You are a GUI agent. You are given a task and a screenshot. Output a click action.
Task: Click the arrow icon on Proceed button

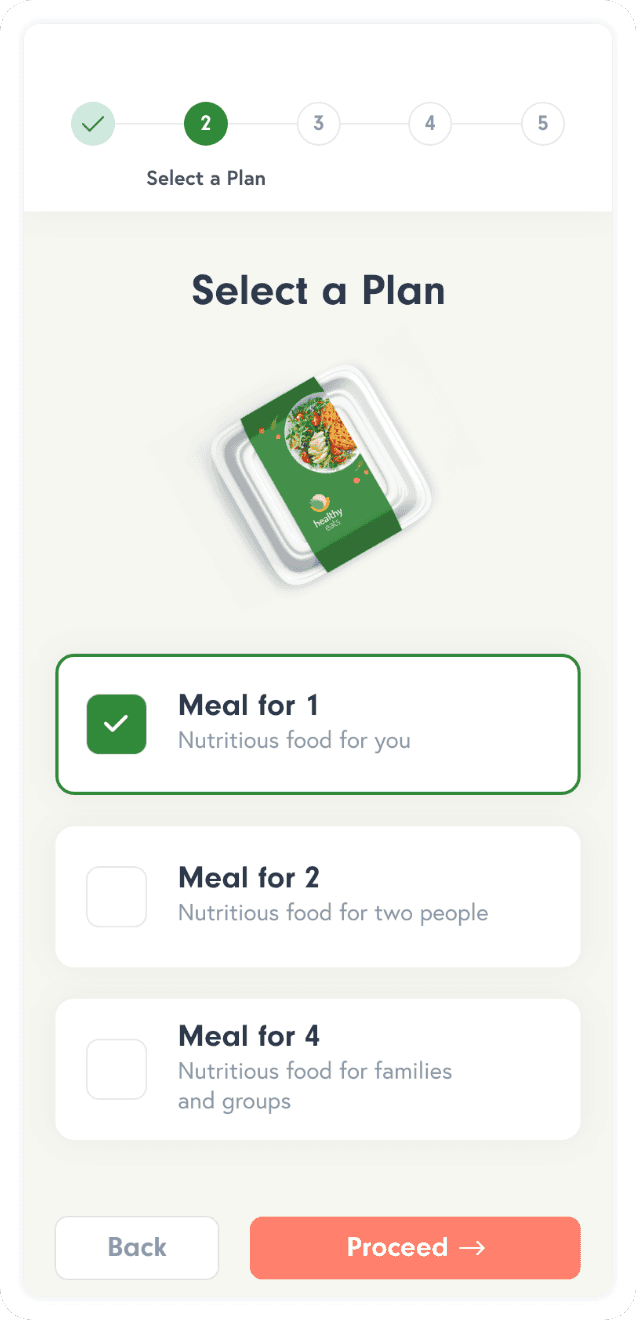pos(472,1247)
